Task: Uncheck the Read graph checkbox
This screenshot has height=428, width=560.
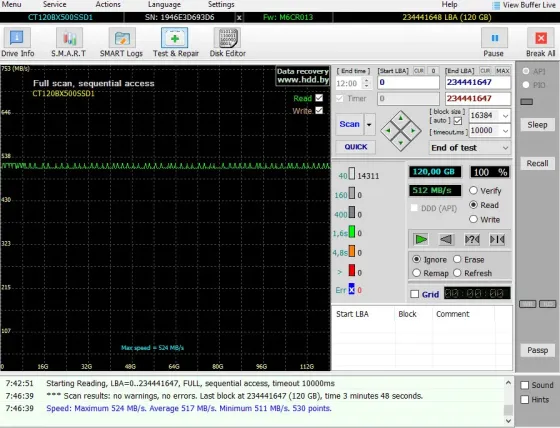Action: click(x=319, y=98)
